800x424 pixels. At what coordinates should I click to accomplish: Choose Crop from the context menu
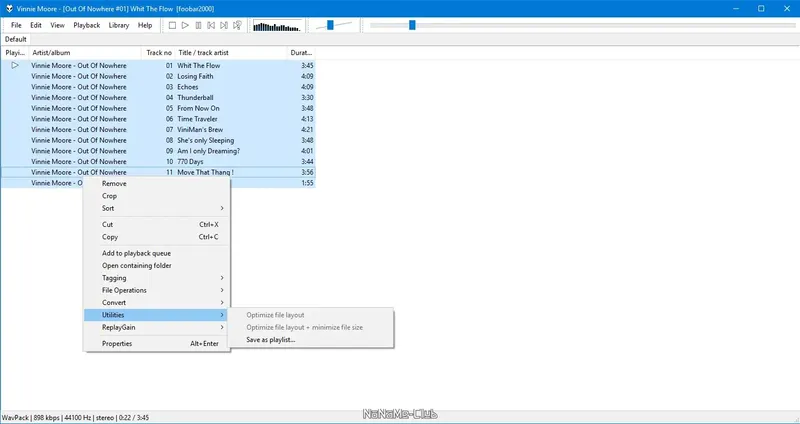coord(157,196)
